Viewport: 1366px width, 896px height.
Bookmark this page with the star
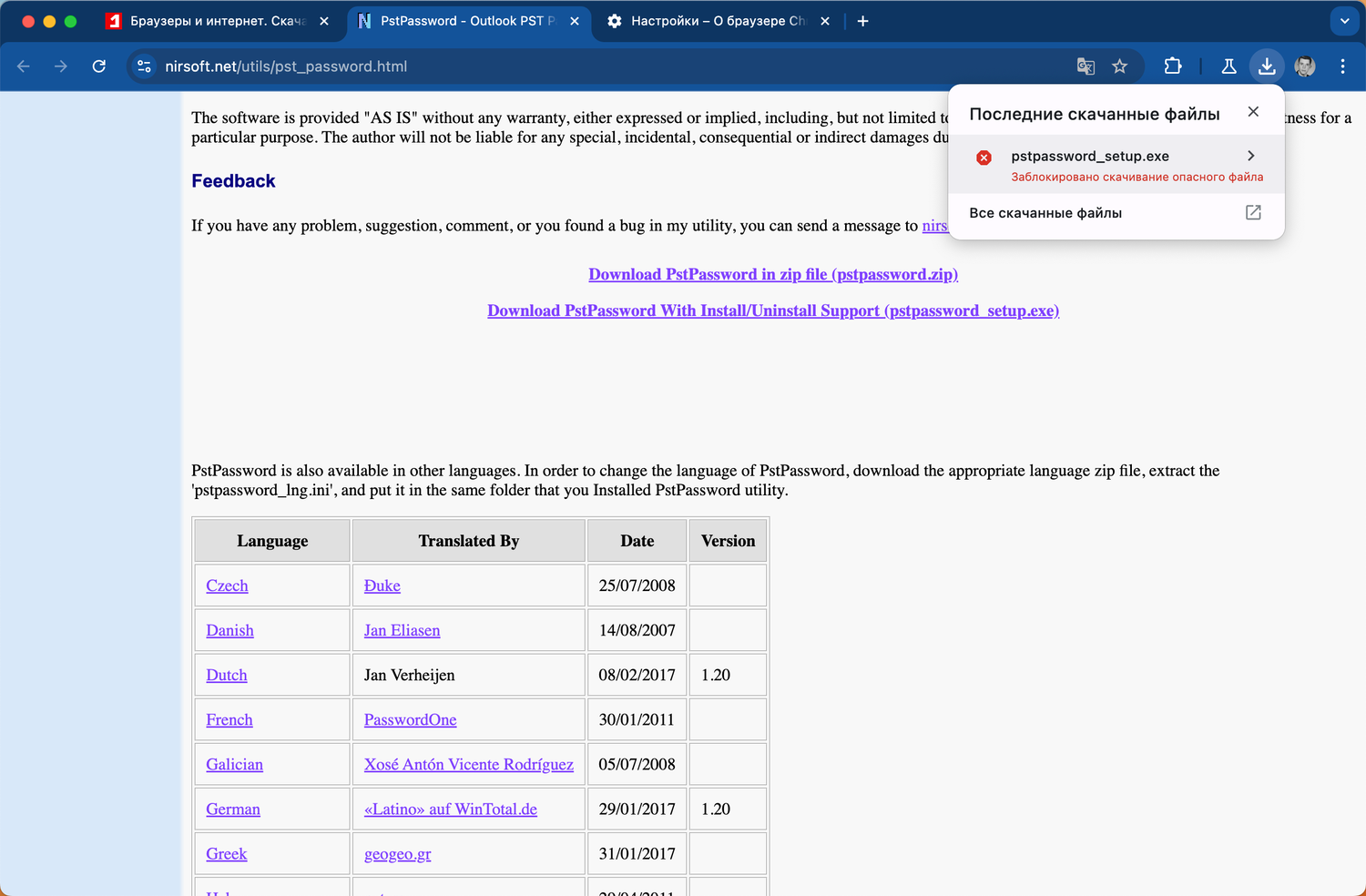tap(1120, 66)
